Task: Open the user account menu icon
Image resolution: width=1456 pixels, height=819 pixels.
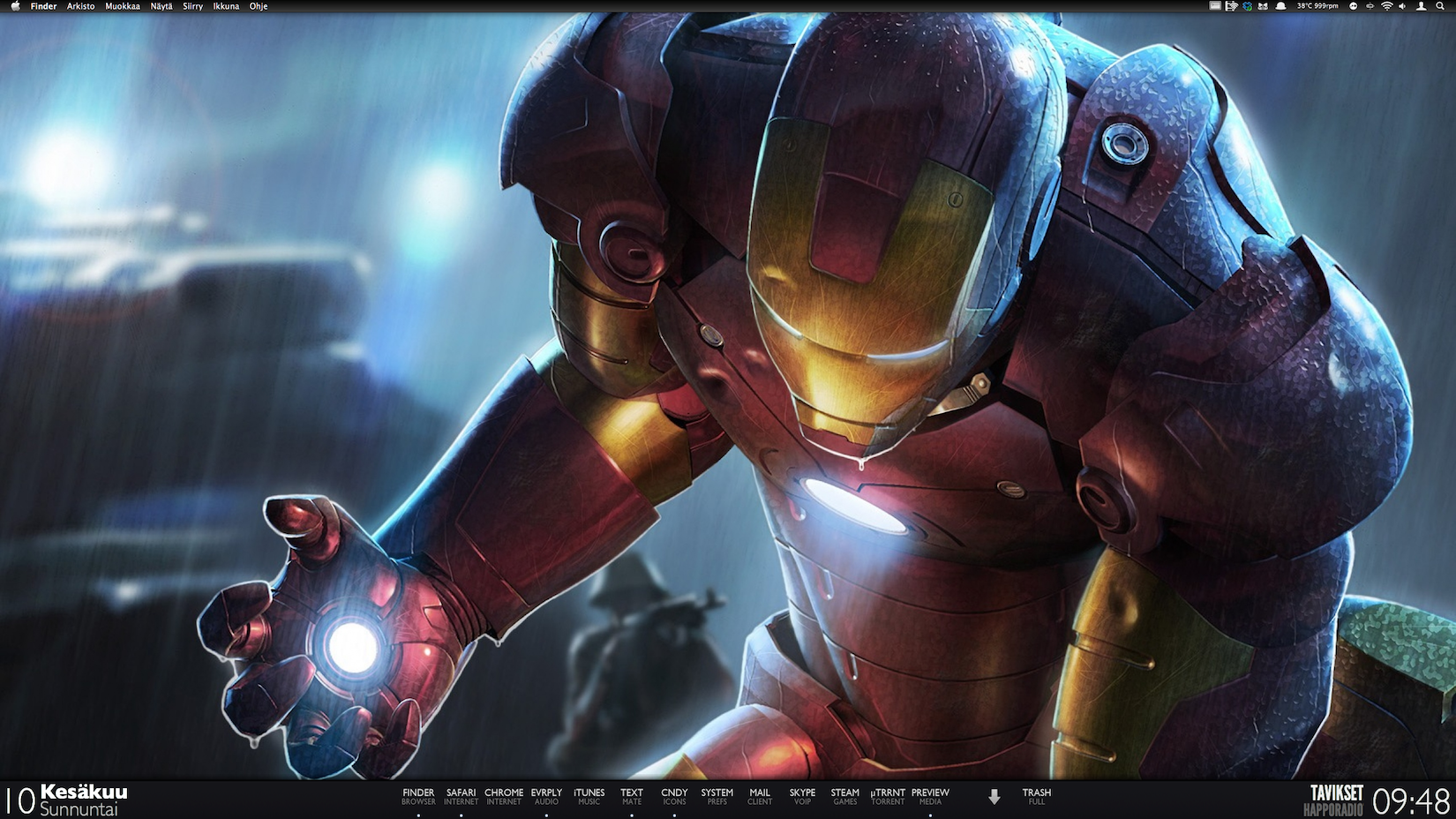Action: [1421, 6]
